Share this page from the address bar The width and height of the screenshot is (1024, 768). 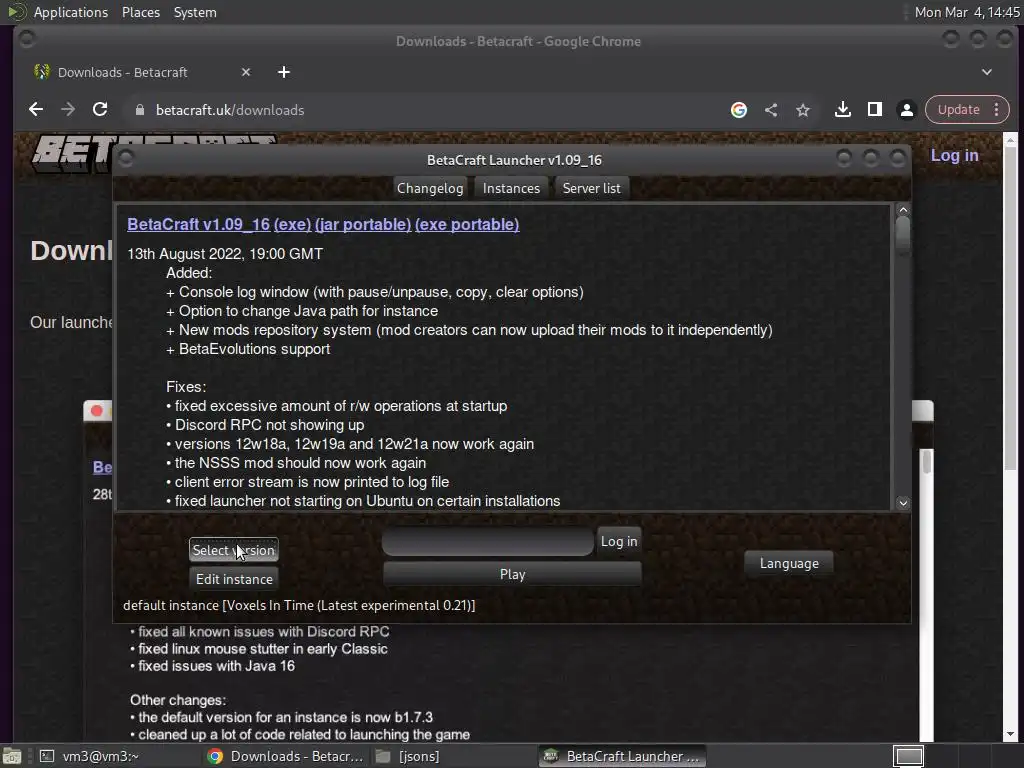[x=771, y=110]
